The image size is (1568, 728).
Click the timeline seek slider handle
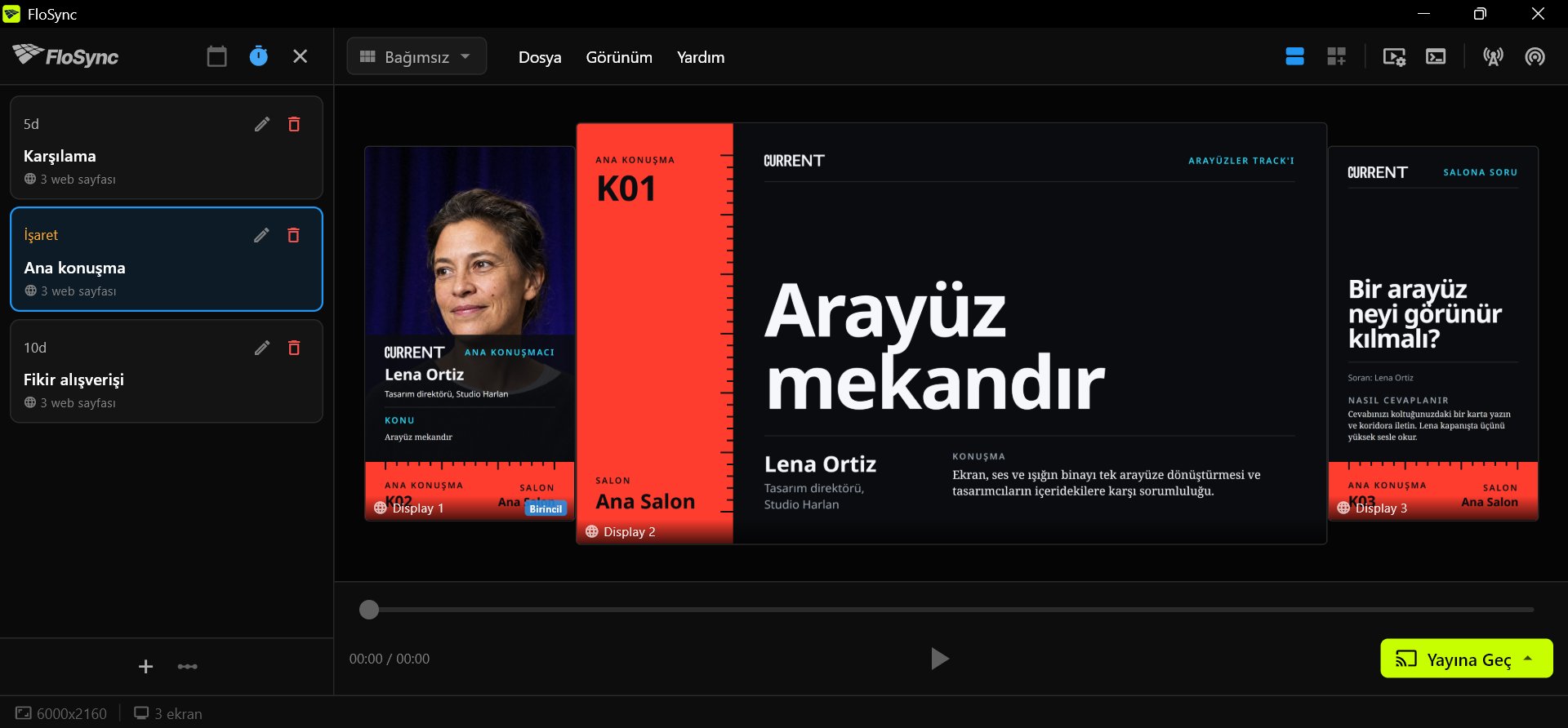click(x=369, y=610)
